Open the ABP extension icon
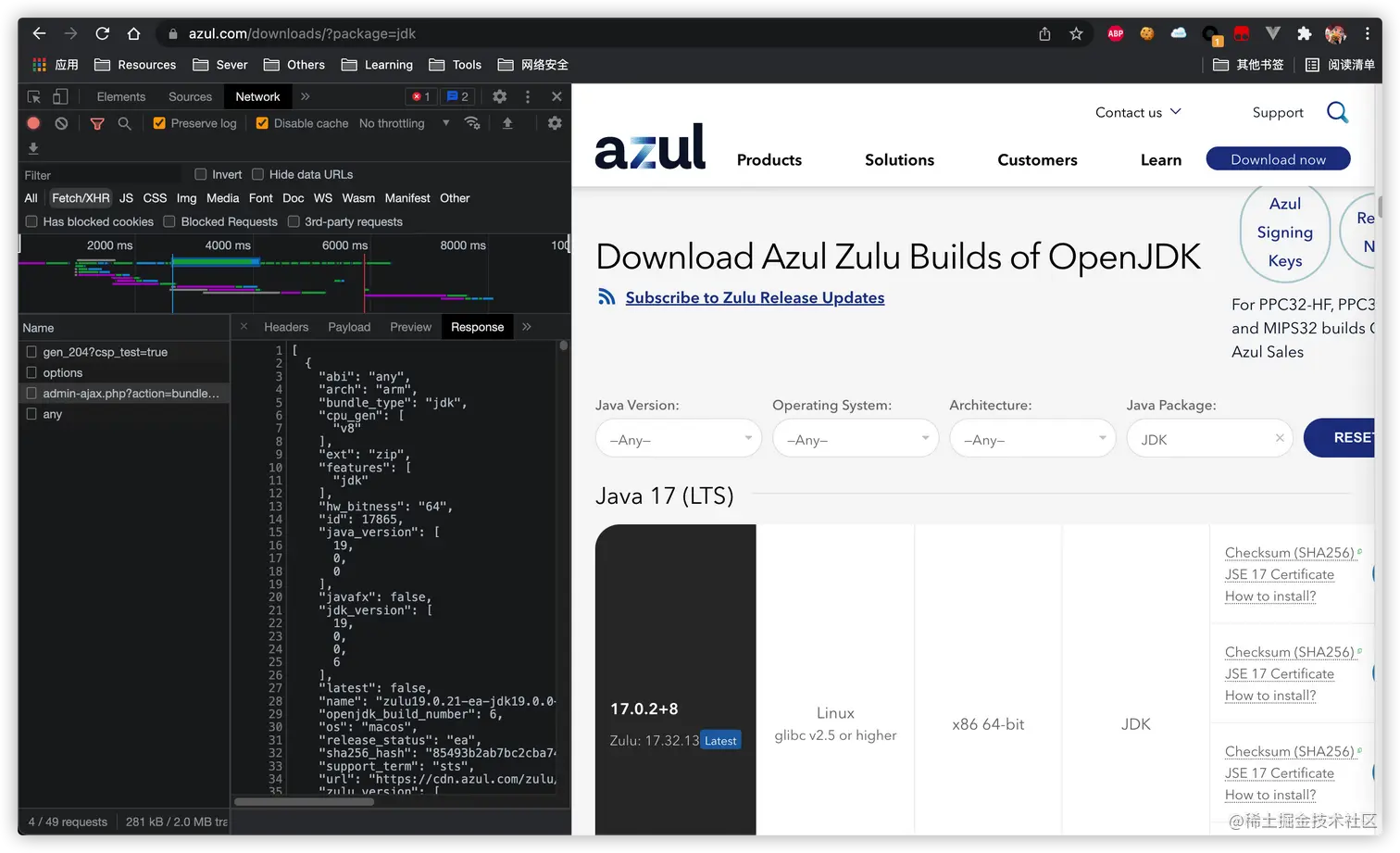Image resolution: width=1400 pixels, height=853 pixels. (1116, 33)
